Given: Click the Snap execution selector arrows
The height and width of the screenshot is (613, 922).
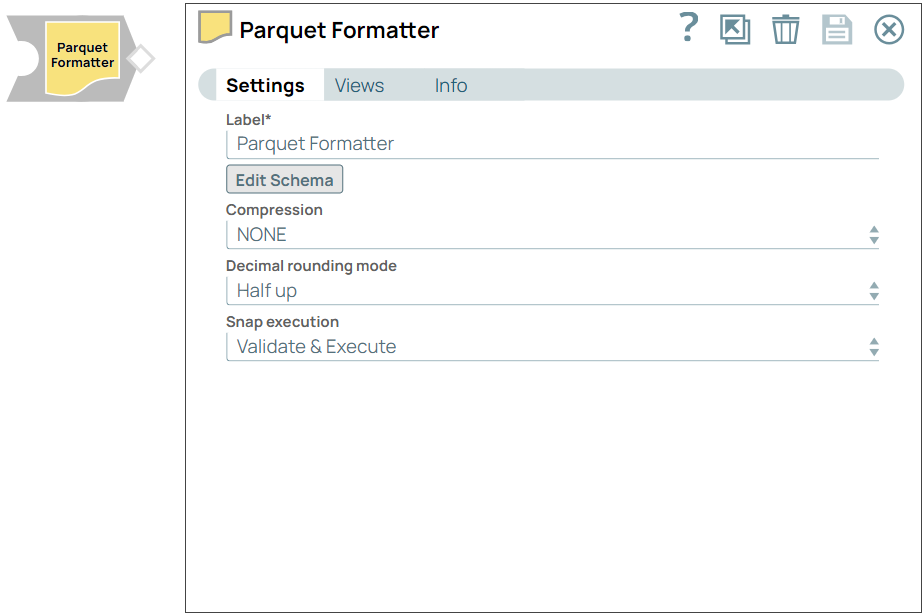Looking at the screenshot, I should pyautogui.click(x=874, y=347).
